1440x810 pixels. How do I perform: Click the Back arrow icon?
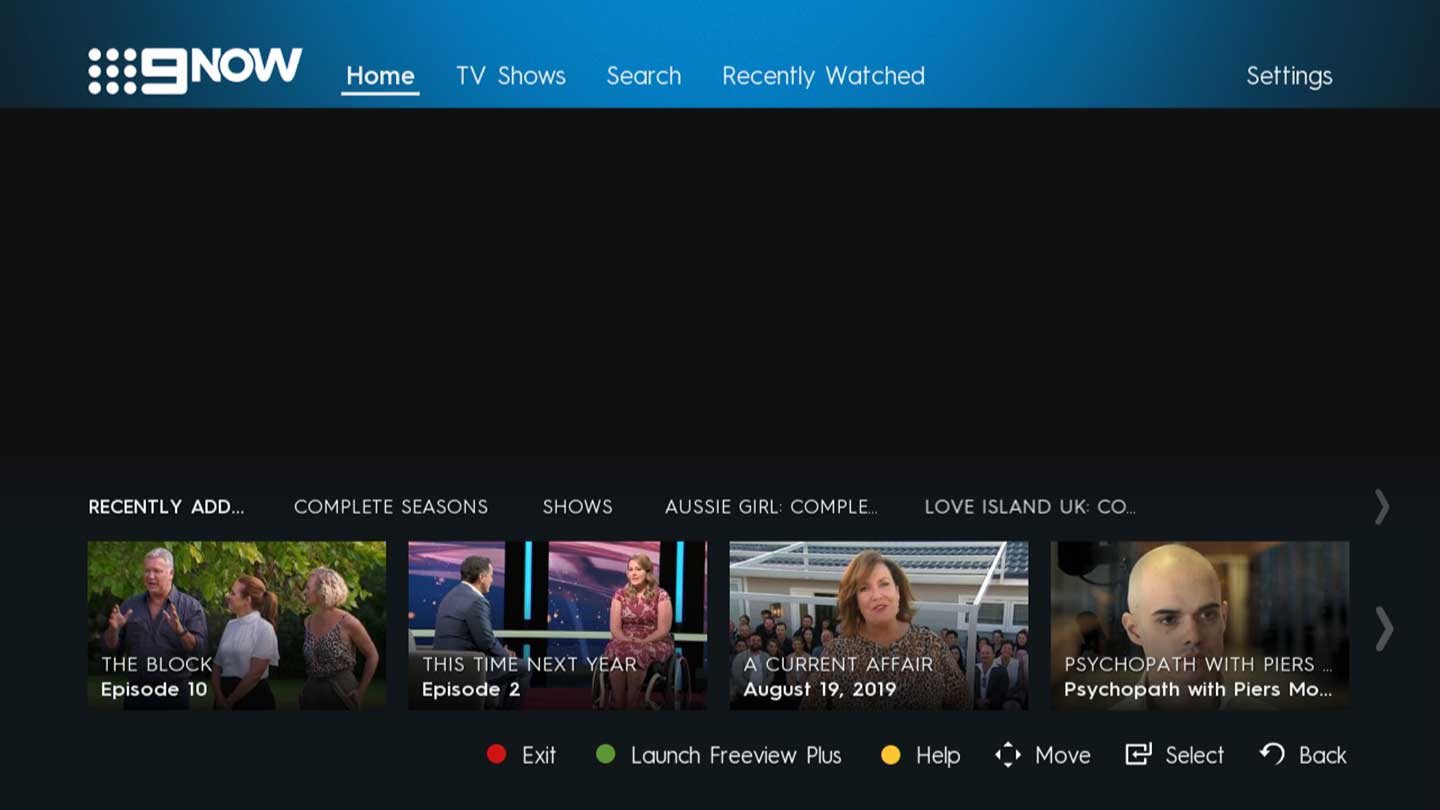(x=1272, y=753)
